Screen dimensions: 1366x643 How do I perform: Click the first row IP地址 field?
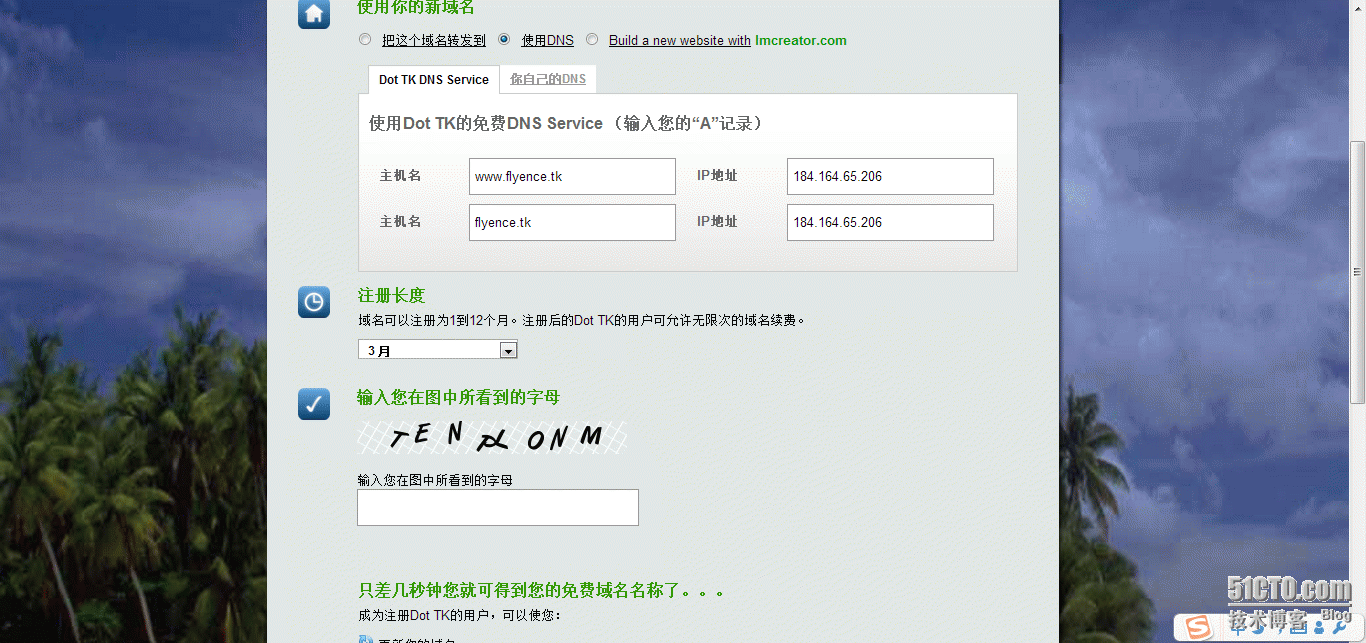[x=890, y=177]
